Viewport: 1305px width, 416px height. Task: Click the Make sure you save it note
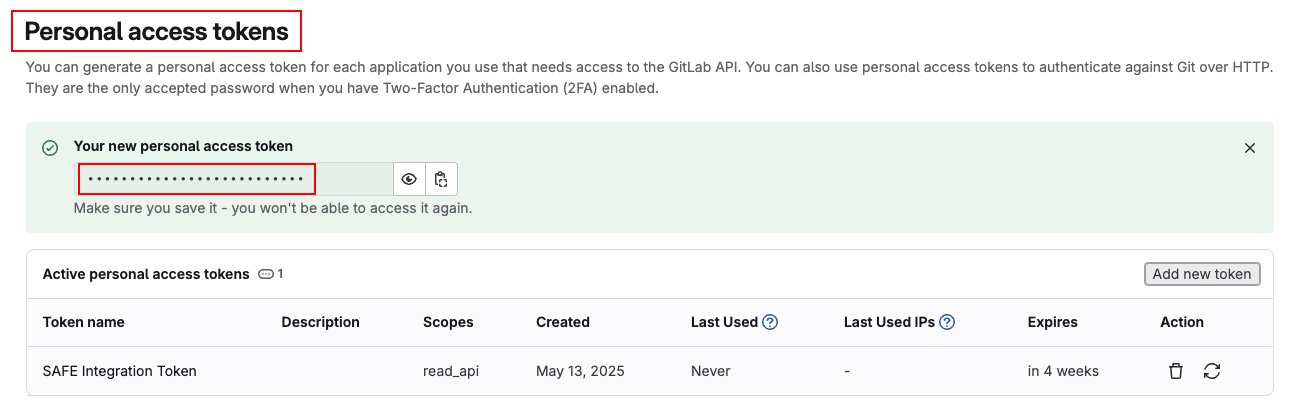pos(273,209)
